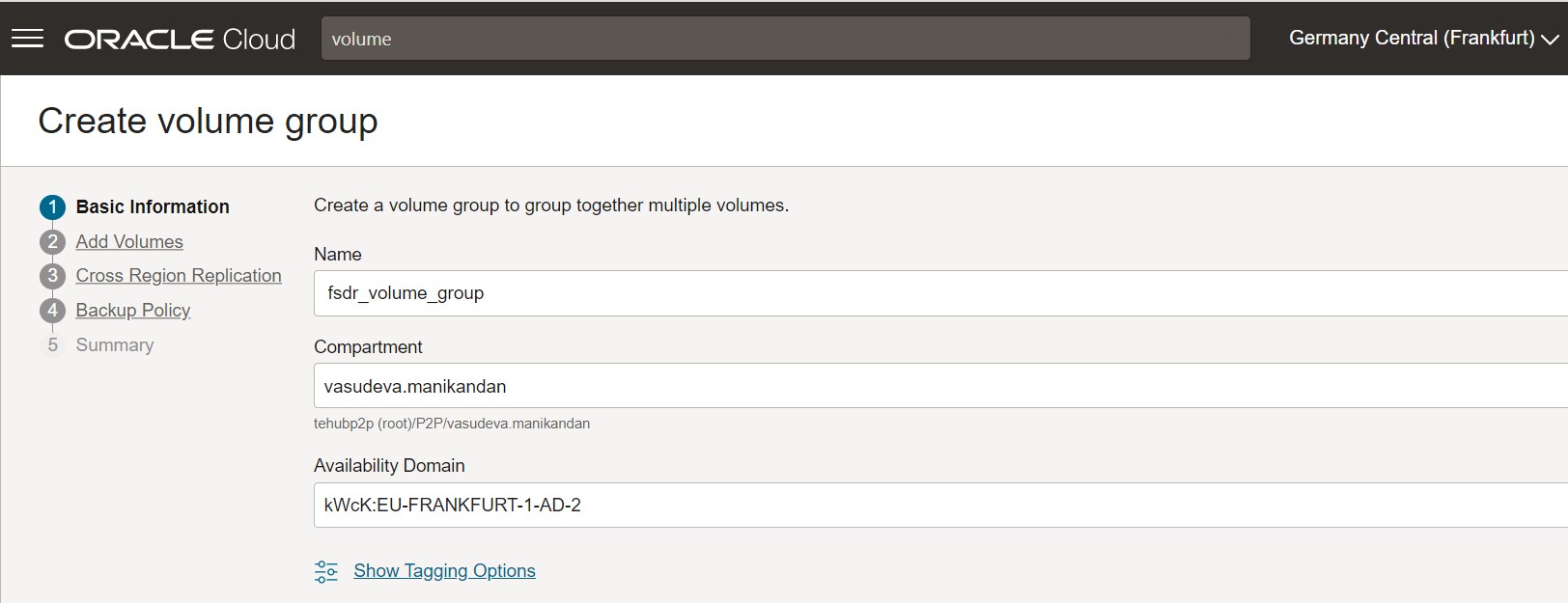1568x603 pixels.
Task: Click step 2 circle for Add Volumes
Action: click(52, 242)
